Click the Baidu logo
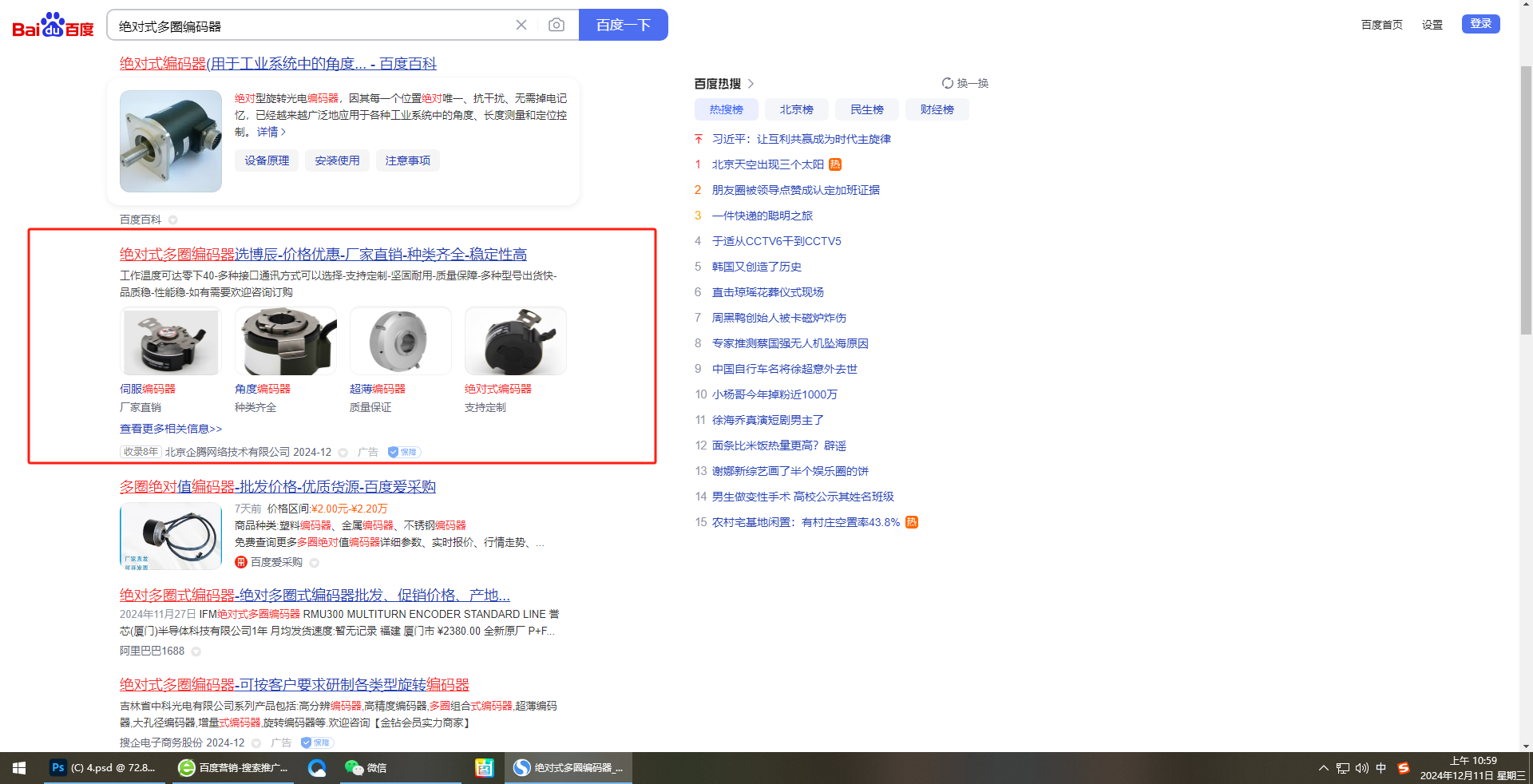The image size is (1533, 784). [x=53, y=25]
